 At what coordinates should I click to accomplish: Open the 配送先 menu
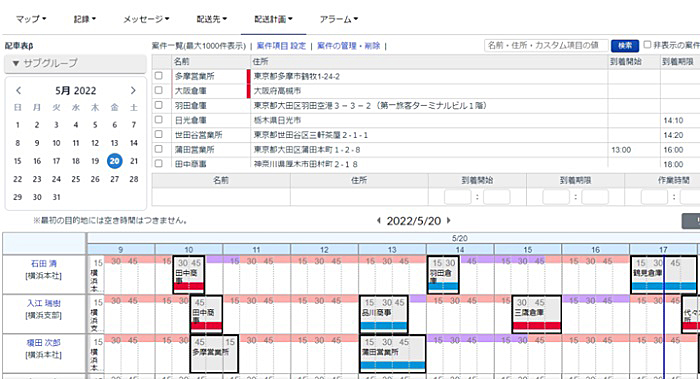click(x=212, y=19)
